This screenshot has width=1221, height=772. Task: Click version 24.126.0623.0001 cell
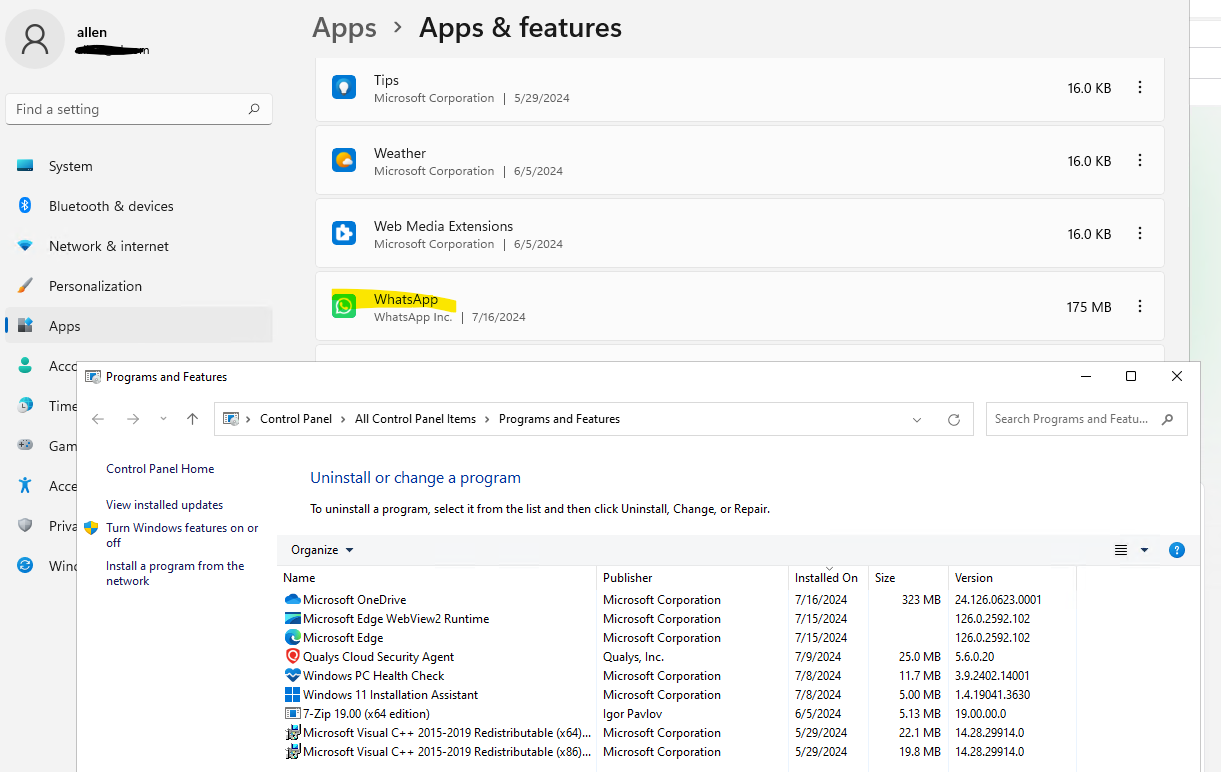click(x=998, y=600)
